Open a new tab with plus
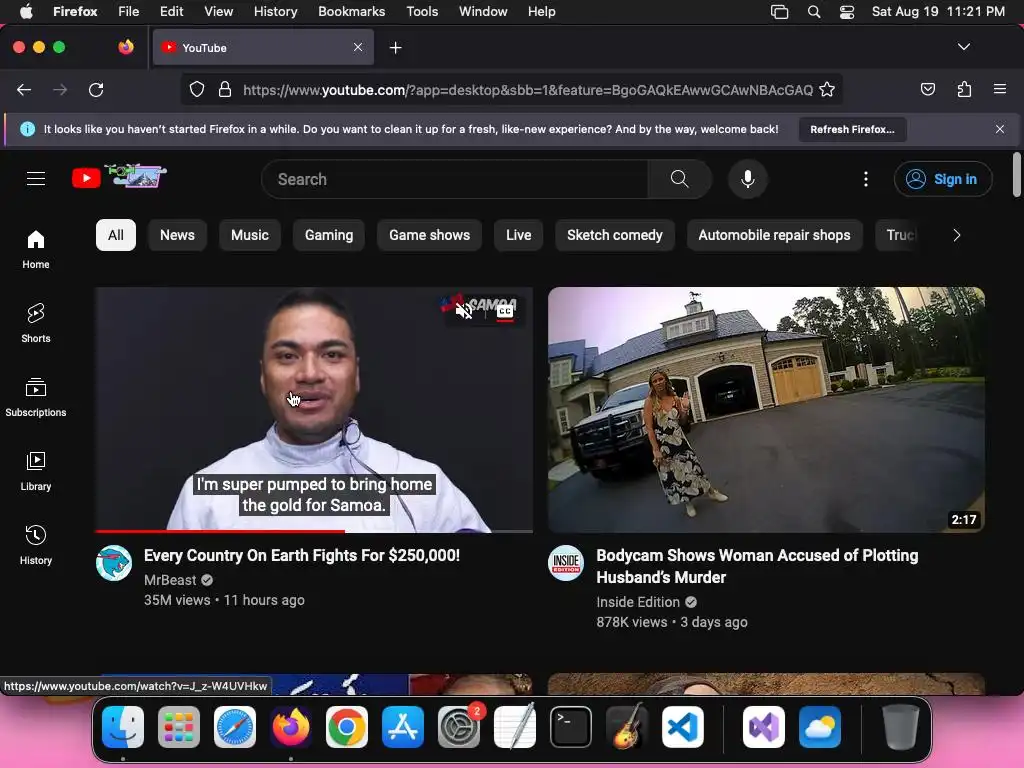The image size is (1024, 768). point(395,48)
